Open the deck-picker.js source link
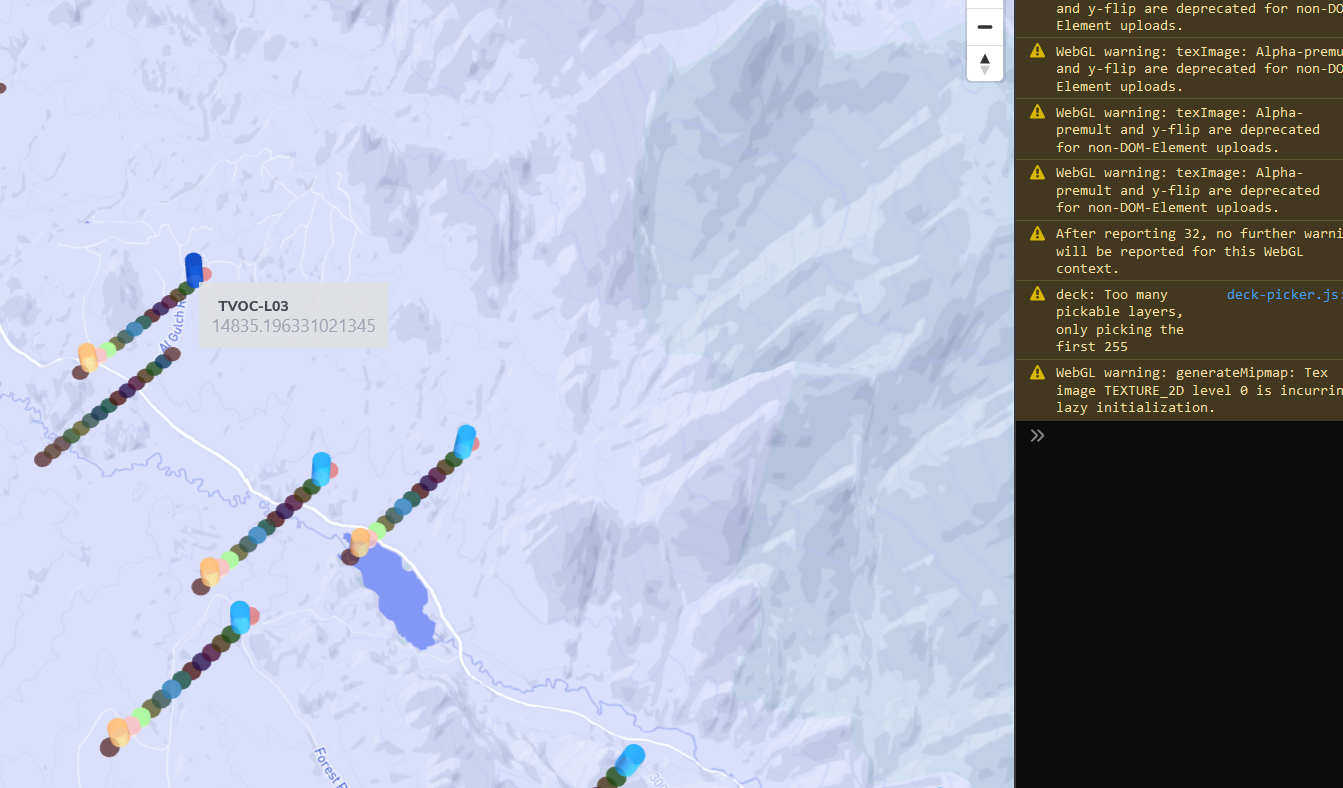This screenshot has height=788, width=1343. point(1285,294)
